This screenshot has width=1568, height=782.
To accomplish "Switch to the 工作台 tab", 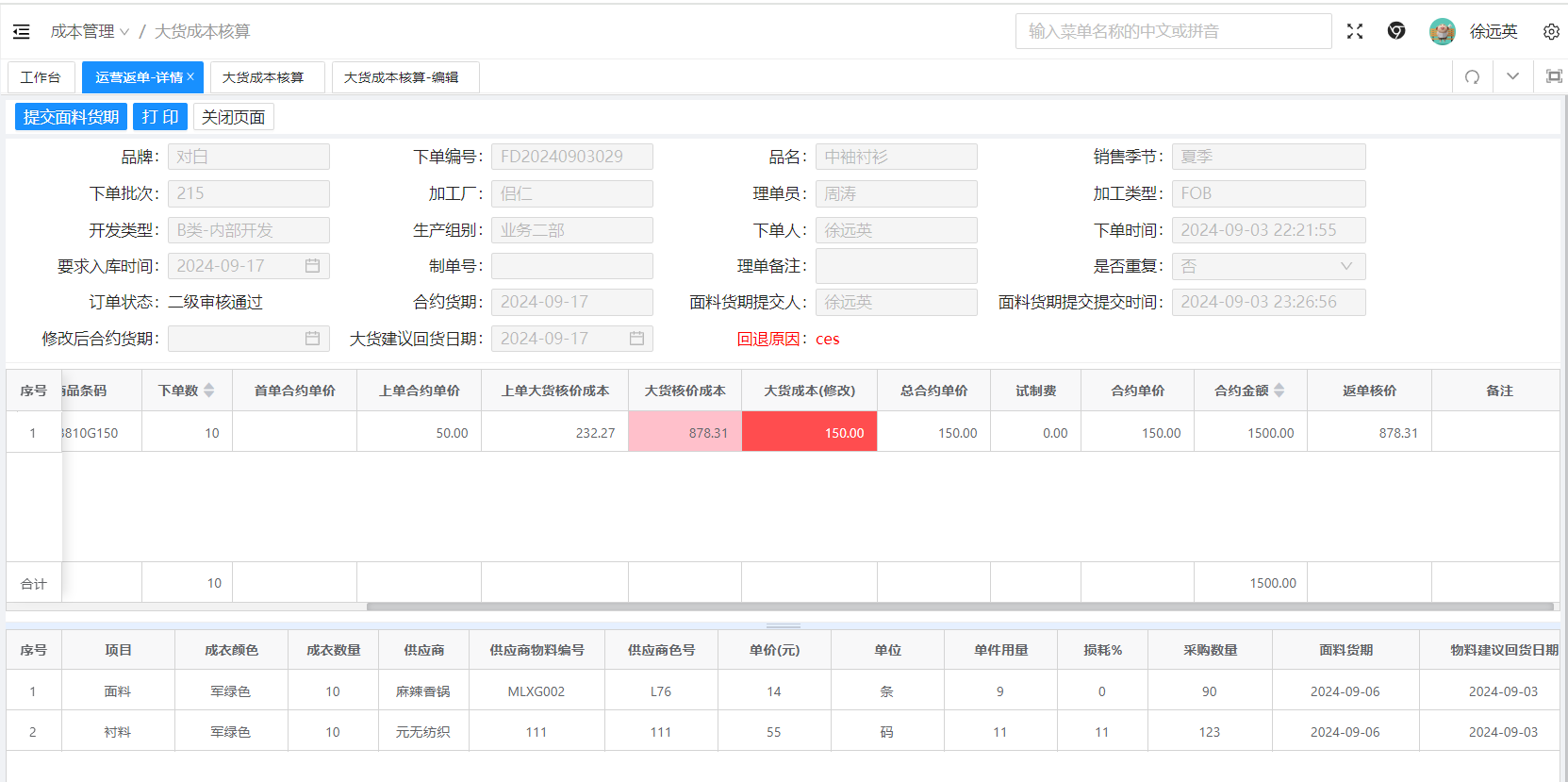I will click(41, 77).
